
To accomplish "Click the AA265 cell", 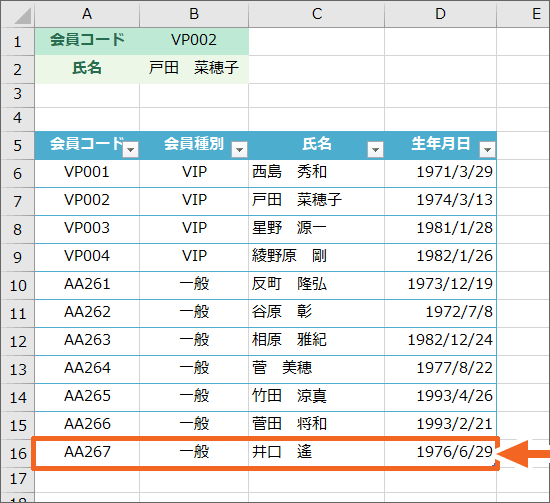I will click(87, 397).
